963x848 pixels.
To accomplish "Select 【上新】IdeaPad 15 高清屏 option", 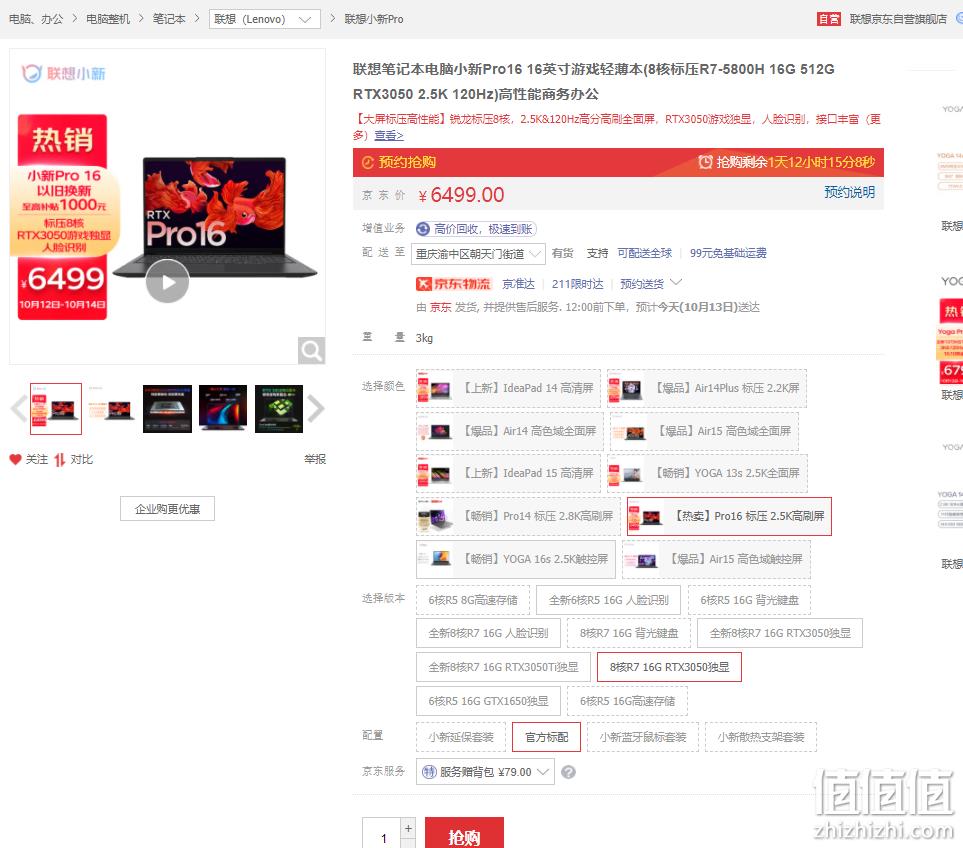I will [509, 473].
